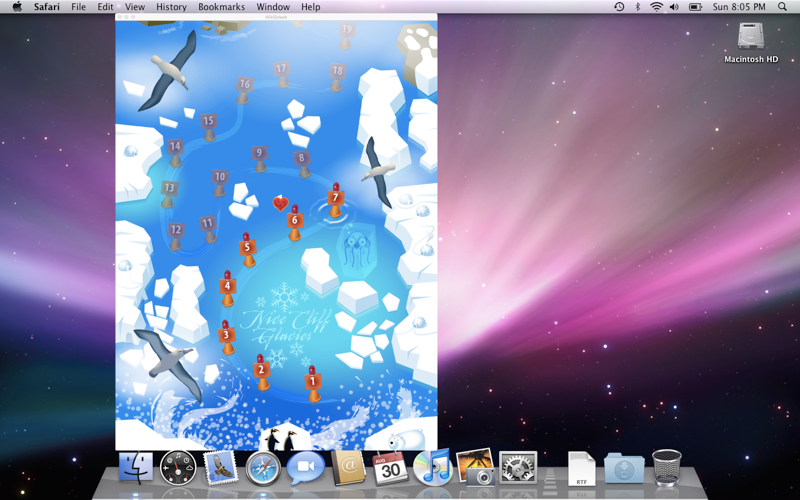Launch iTunes from the Dock
The height and width of the screenshot is (500, 800).
pyautogui.click(x=433, y=467)
